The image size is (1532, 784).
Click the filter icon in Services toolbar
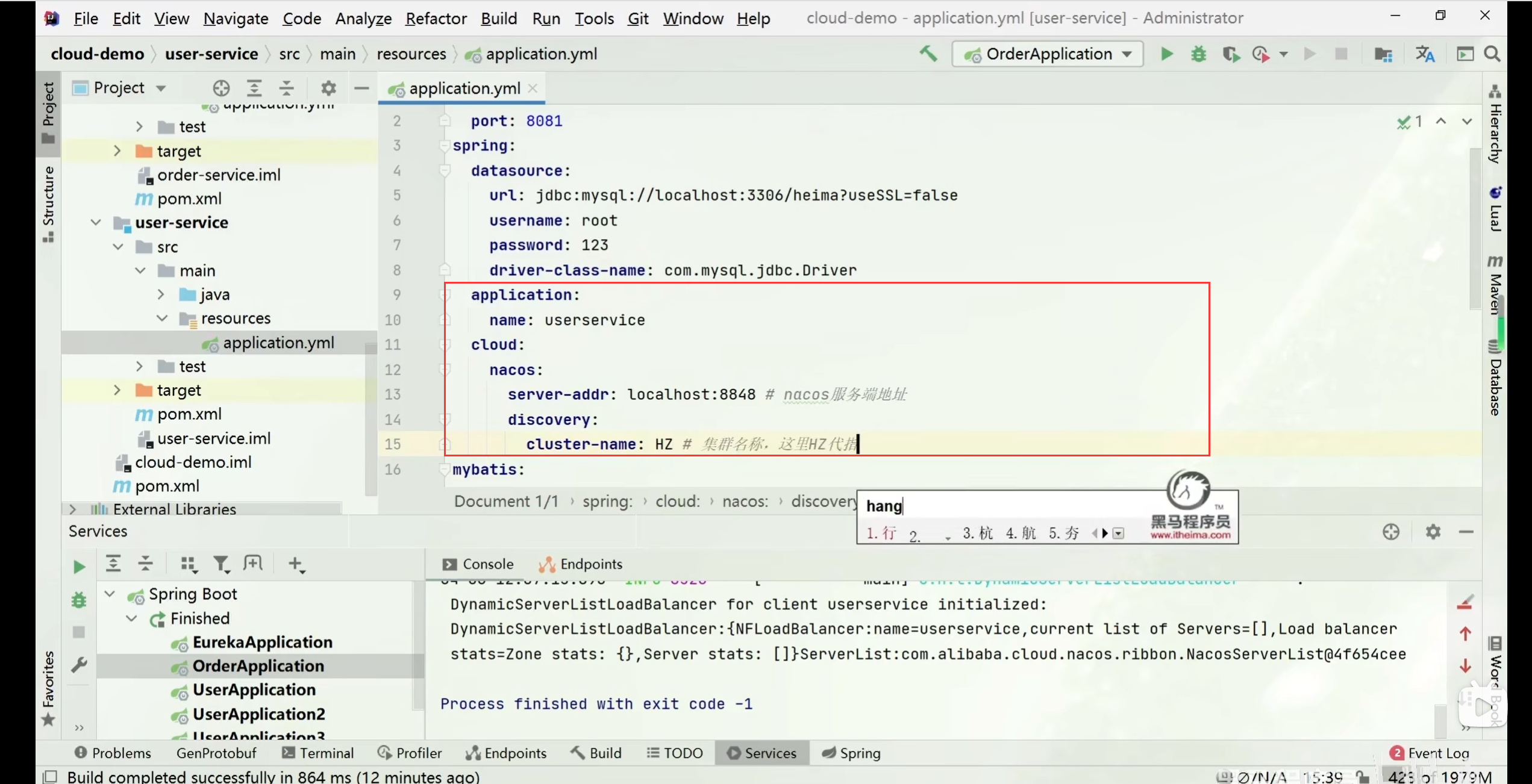(x=221, y=564)
